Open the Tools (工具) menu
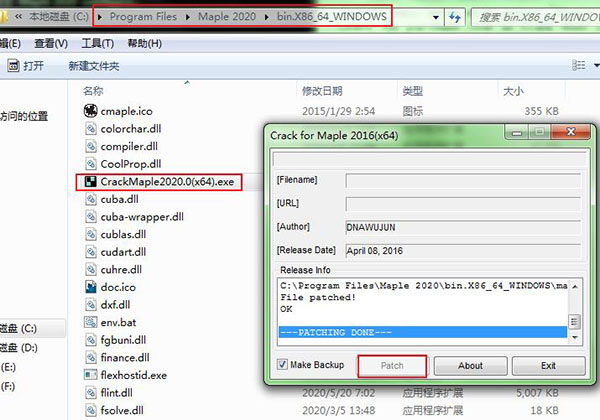600x420 pixels. coord(98,44)
